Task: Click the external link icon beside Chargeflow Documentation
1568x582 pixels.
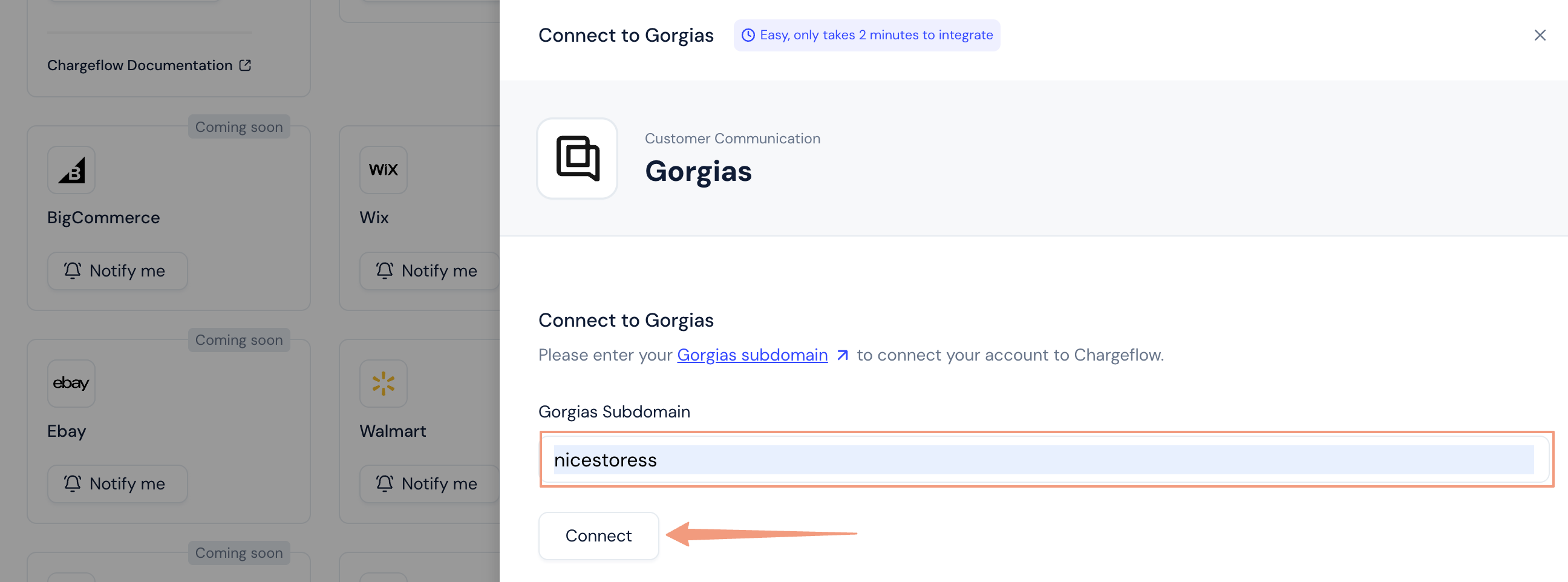Action: pyautogui.click(x=246, y=65)
